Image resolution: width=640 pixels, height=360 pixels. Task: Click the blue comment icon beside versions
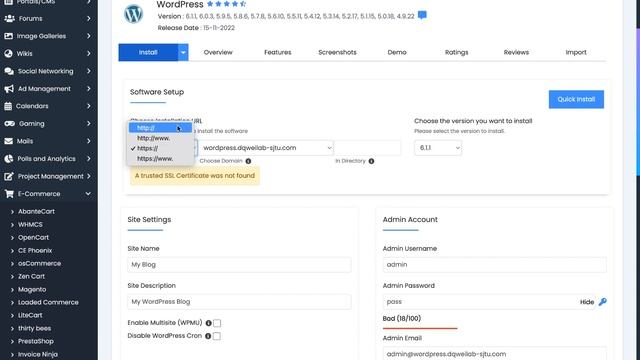pyautogui.click(x=422, y=16)
